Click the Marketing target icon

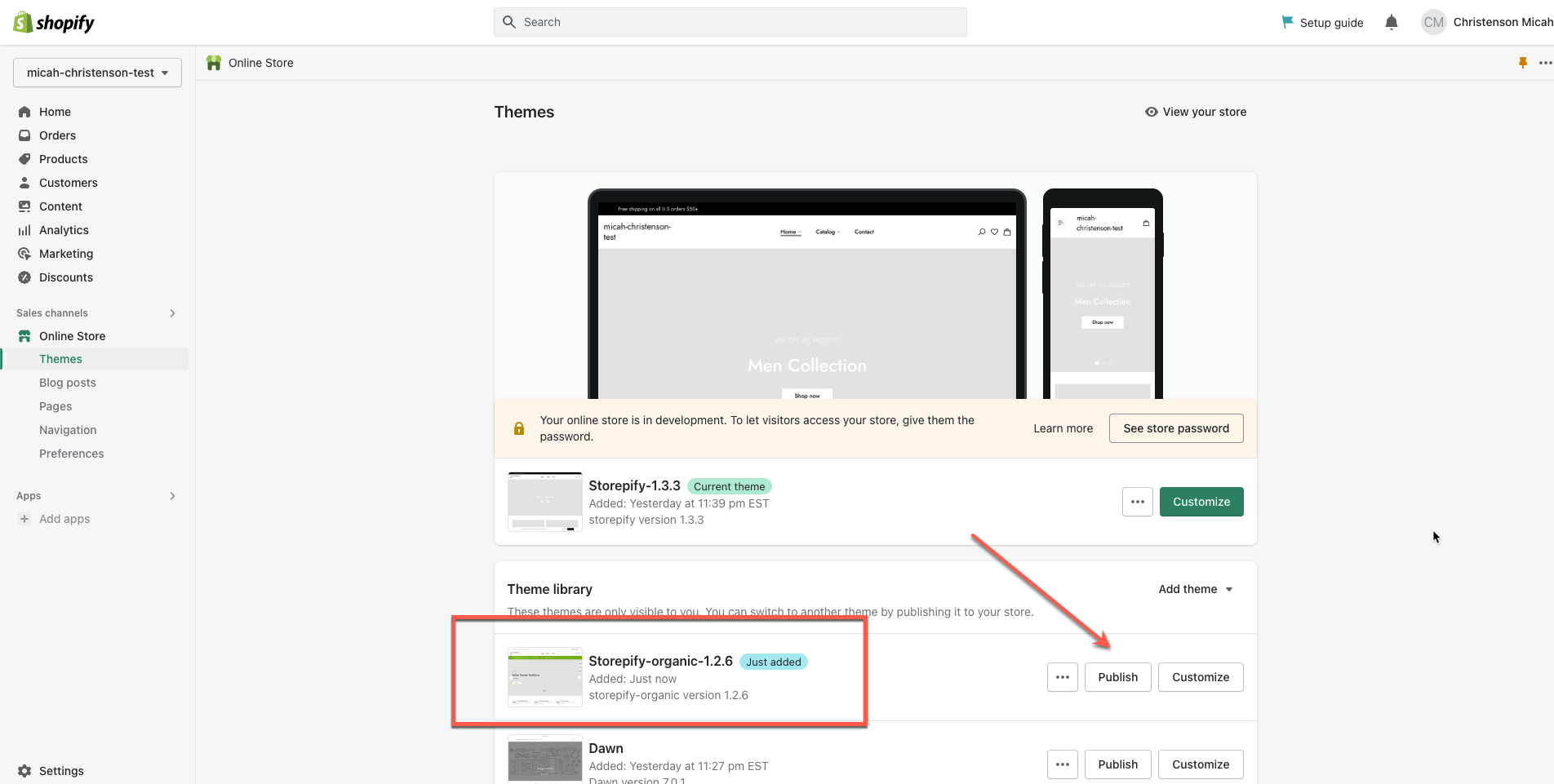click(24, 254)
